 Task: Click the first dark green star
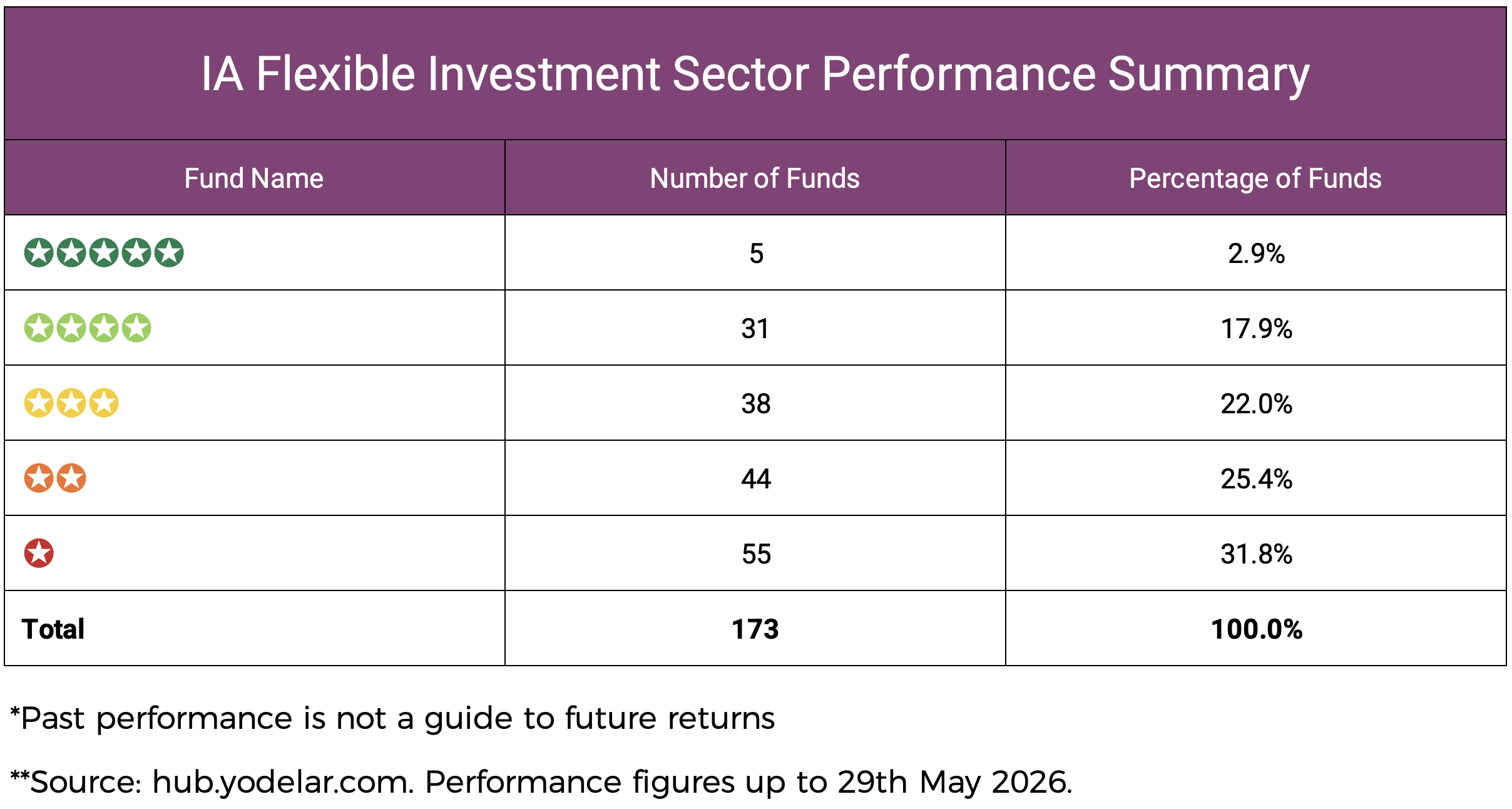39,252
